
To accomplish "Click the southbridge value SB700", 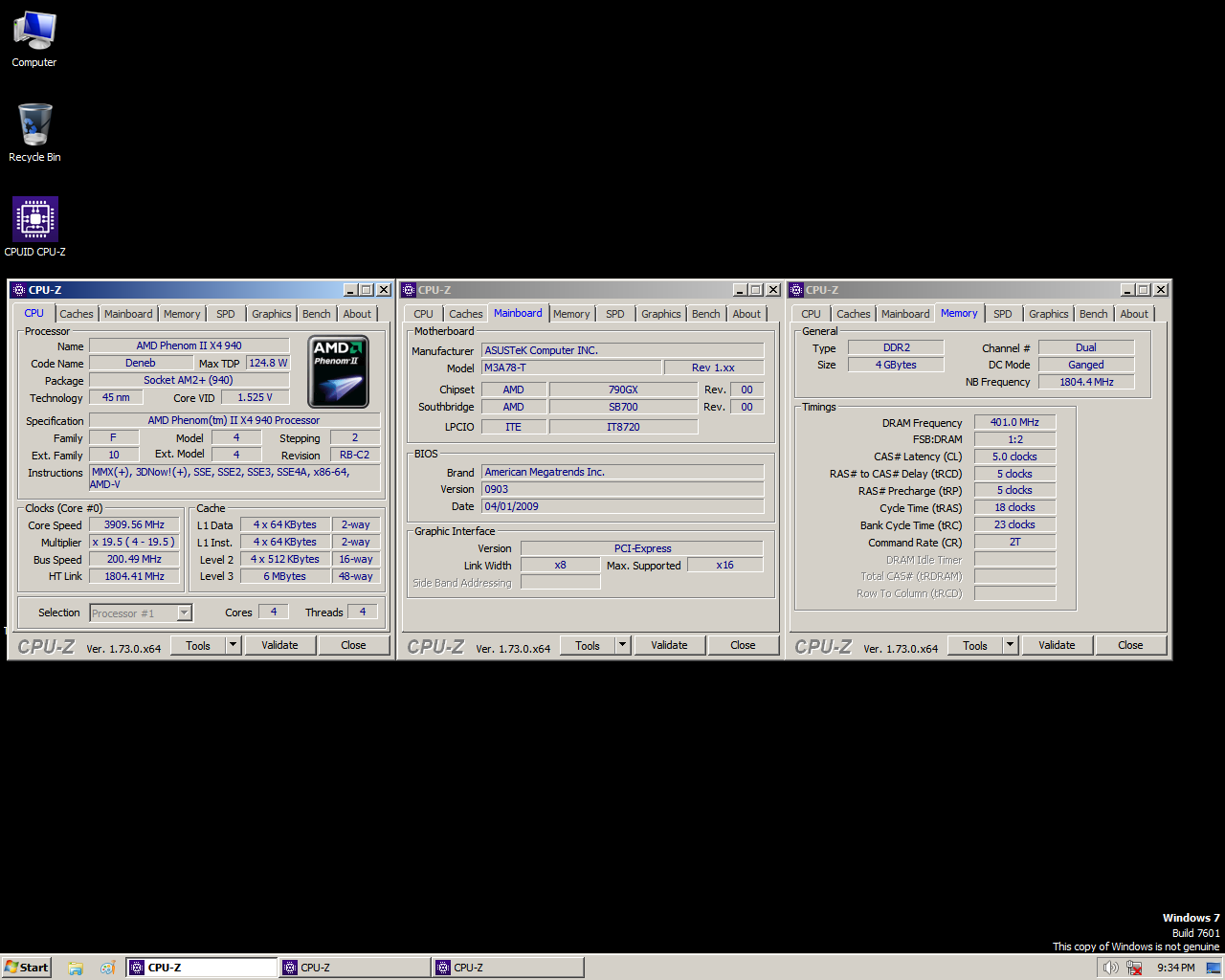I will (x=623, y=407).
